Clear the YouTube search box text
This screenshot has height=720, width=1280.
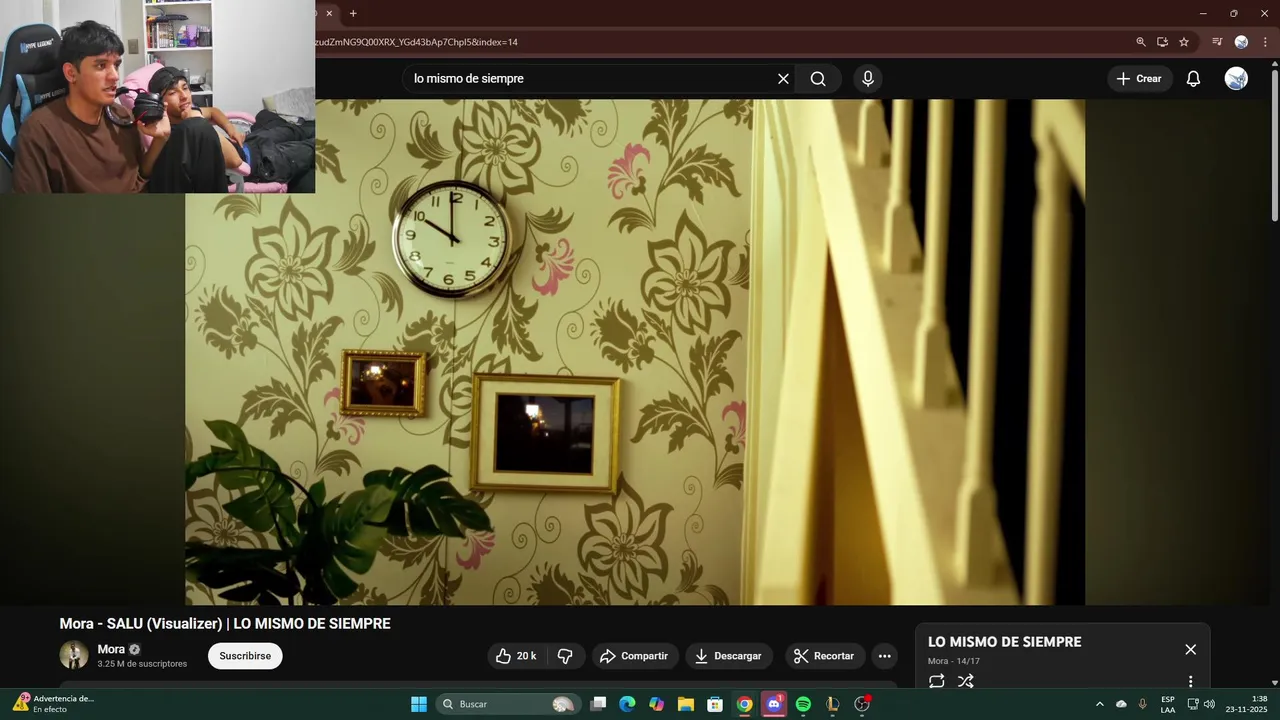pos(783,79)
